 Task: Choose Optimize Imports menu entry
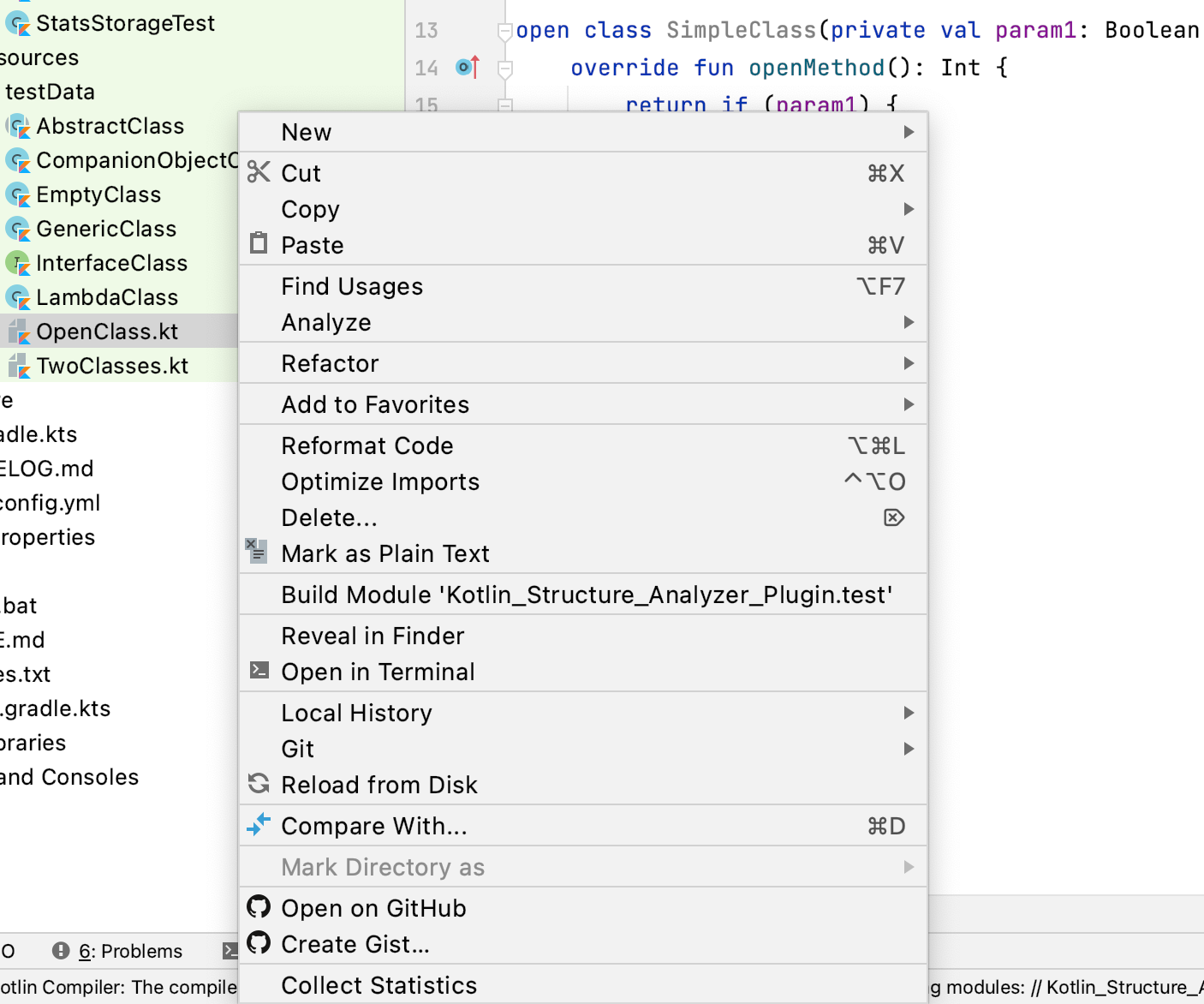(583, 481)
